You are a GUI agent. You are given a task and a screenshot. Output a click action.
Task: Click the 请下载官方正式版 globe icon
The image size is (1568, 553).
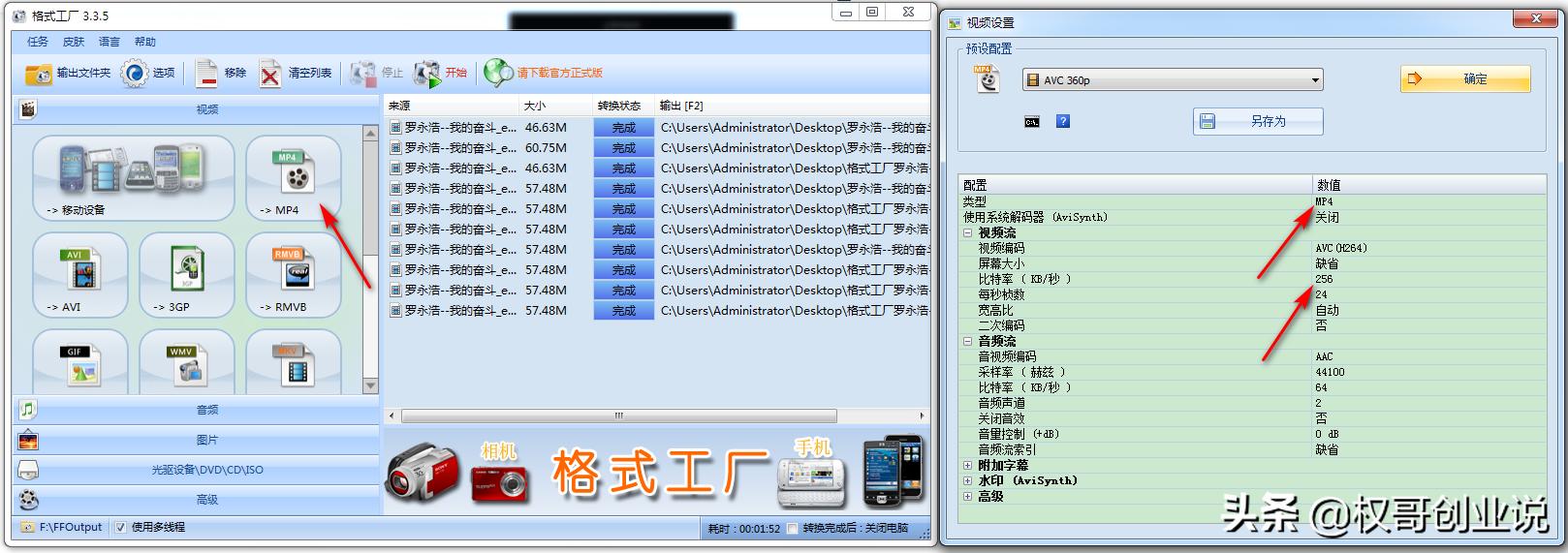point(498,73)
